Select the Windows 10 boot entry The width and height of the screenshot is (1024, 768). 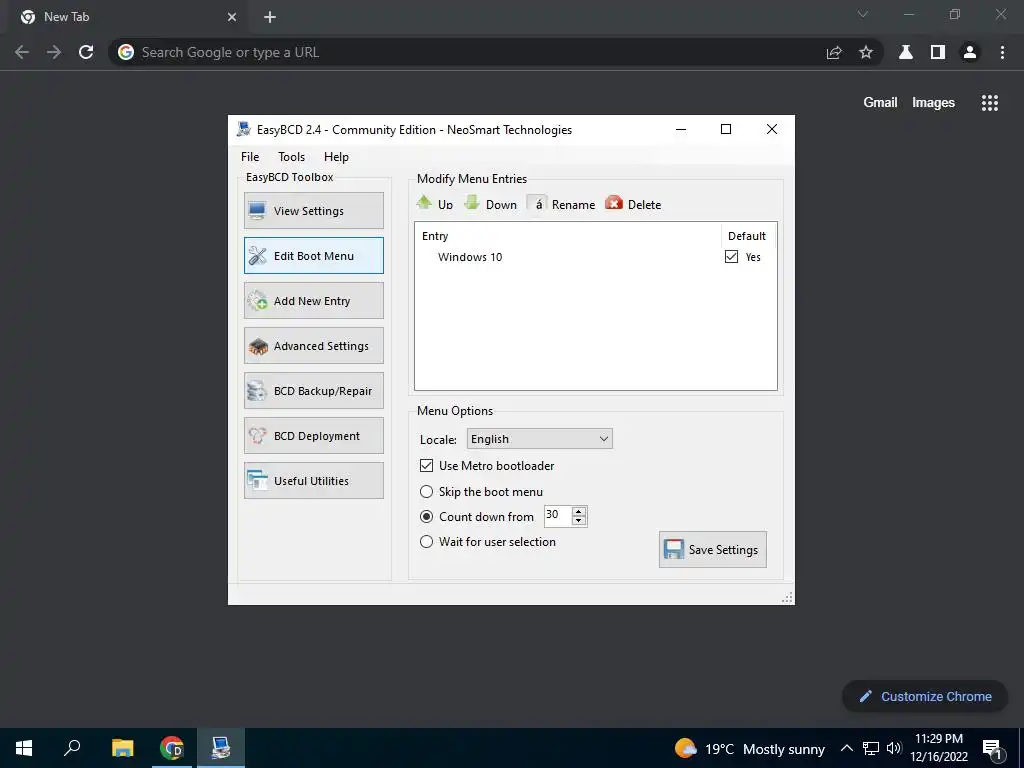[470, 257]
